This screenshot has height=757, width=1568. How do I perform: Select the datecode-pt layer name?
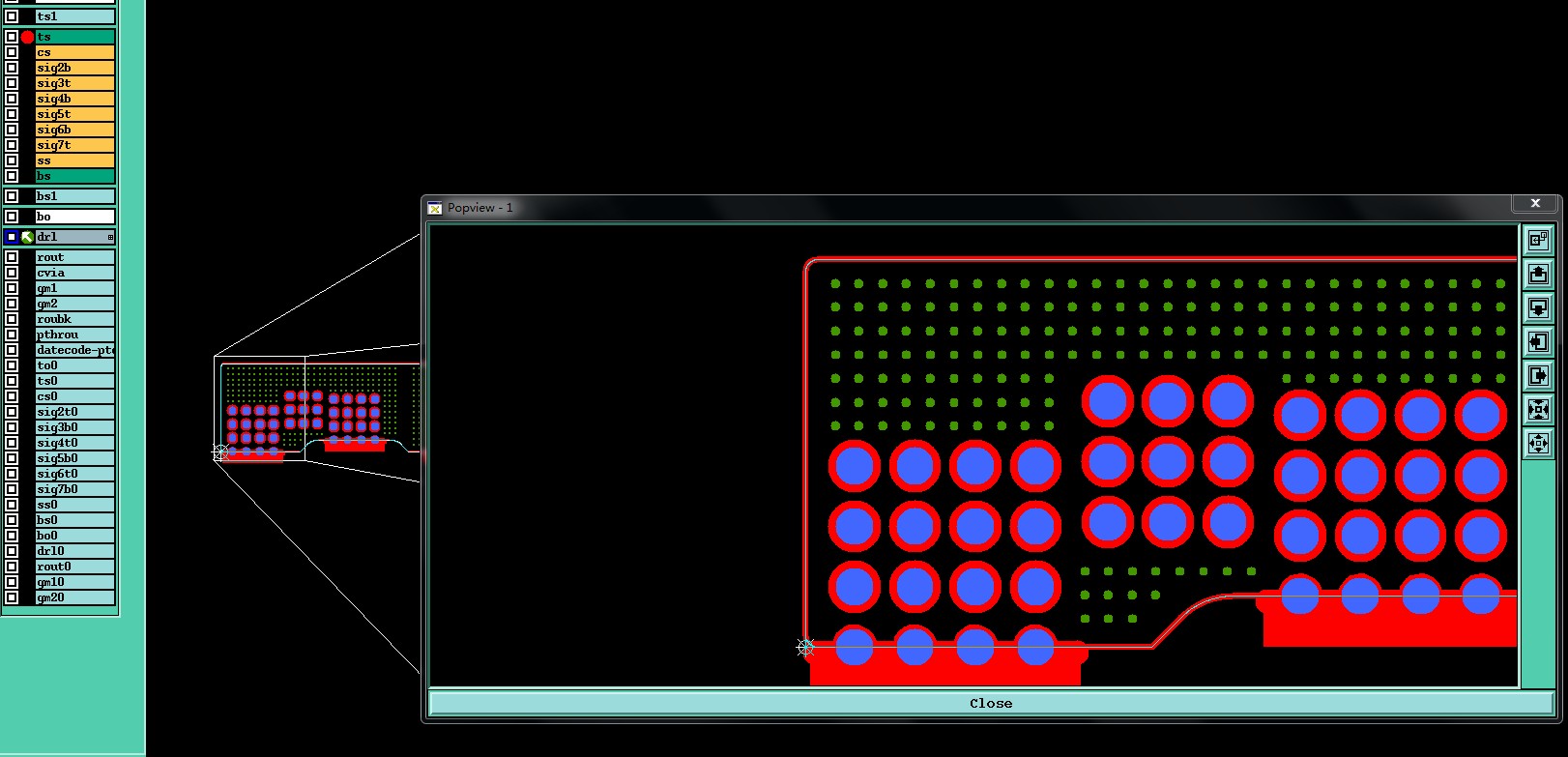(x=75, y=350)
